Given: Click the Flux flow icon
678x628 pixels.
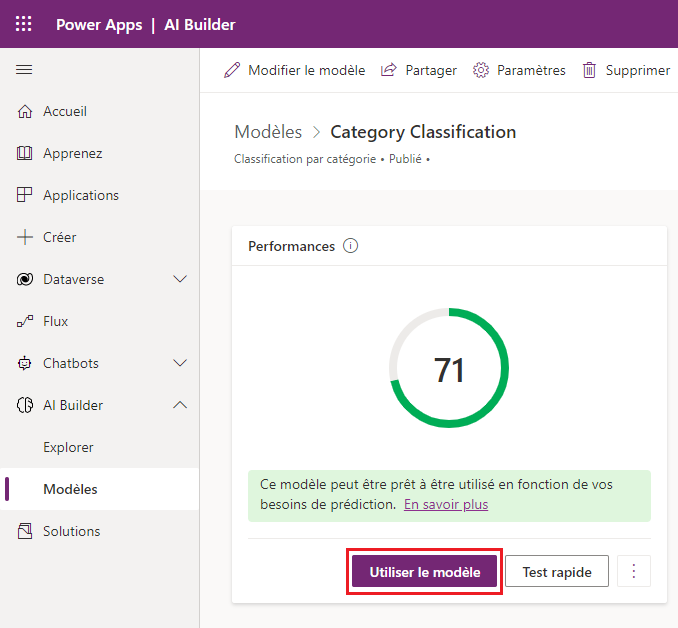Looking at the screenshot, I should [x=25, y=321].
